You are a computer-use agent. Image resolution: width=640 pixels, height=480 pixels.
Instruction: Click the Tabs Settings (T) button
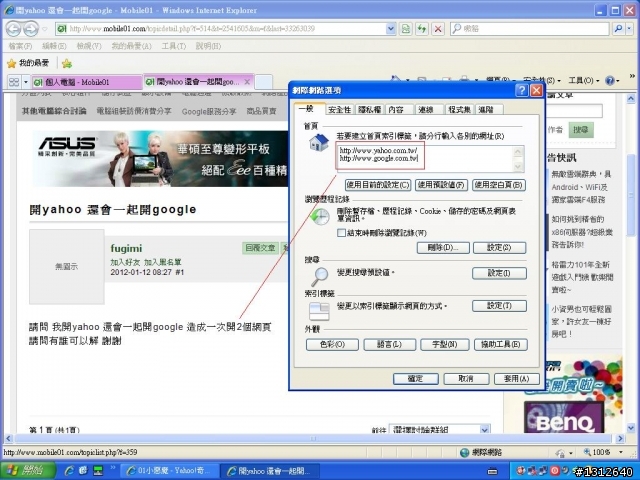click(x=499, y=306)
